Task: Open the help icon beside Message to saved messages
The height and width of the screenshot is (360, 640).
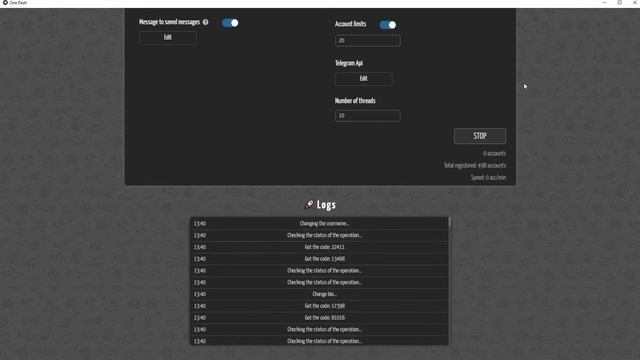Action: click(x=205, y=22)
